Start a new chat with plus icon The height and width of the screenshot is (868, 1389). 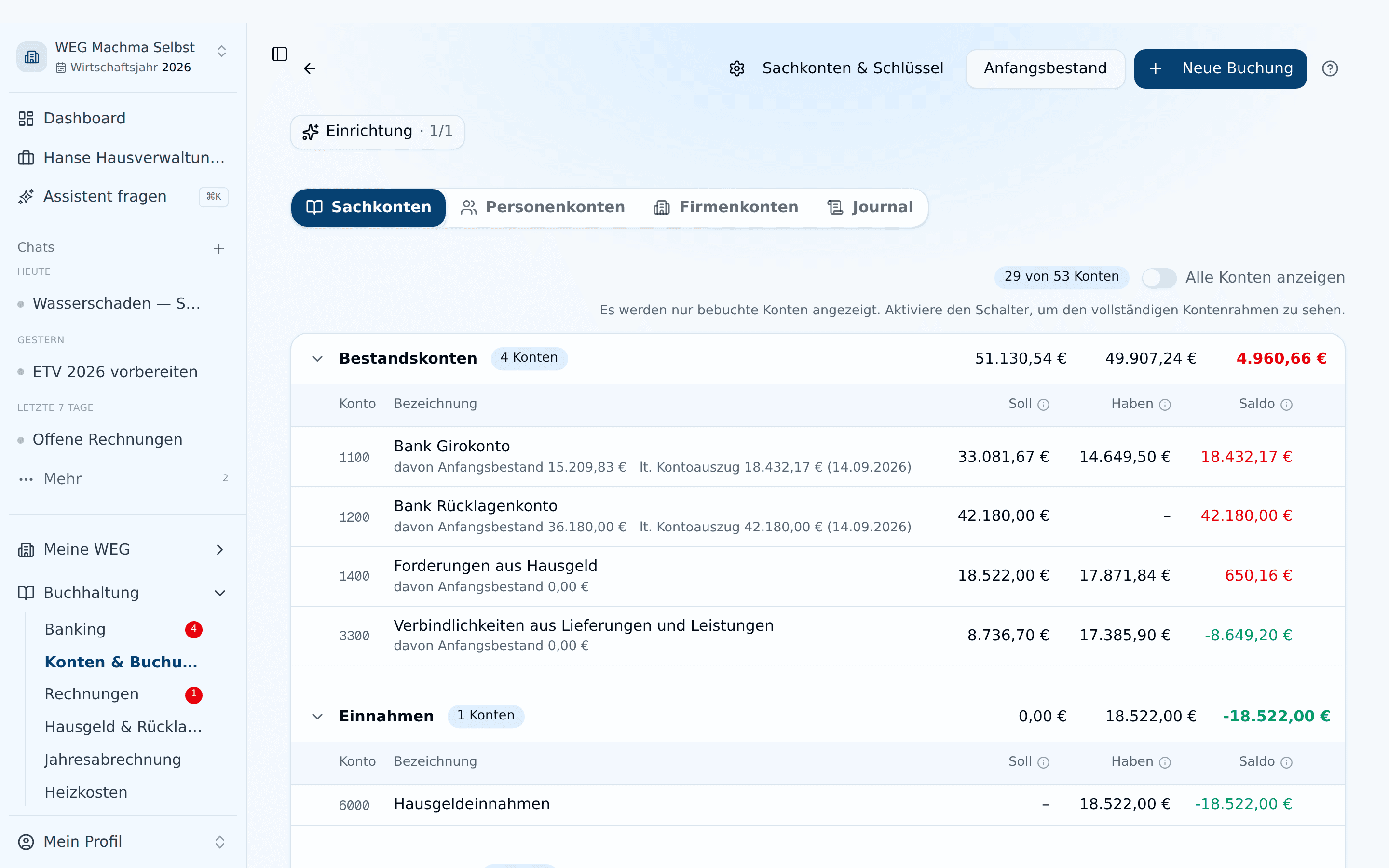(218, 248)
